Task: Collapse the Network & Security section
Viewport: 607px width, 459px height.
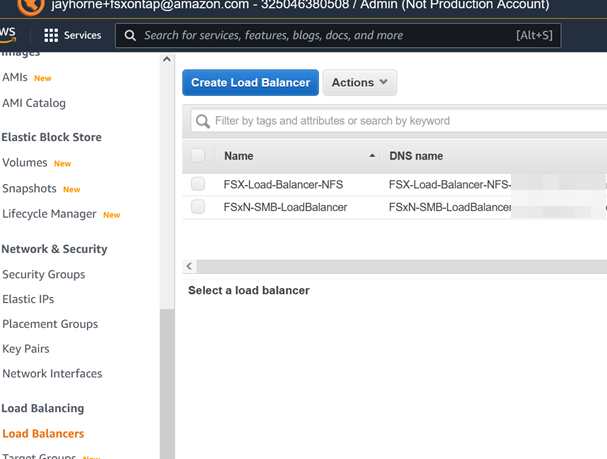Action: [55, 249]
